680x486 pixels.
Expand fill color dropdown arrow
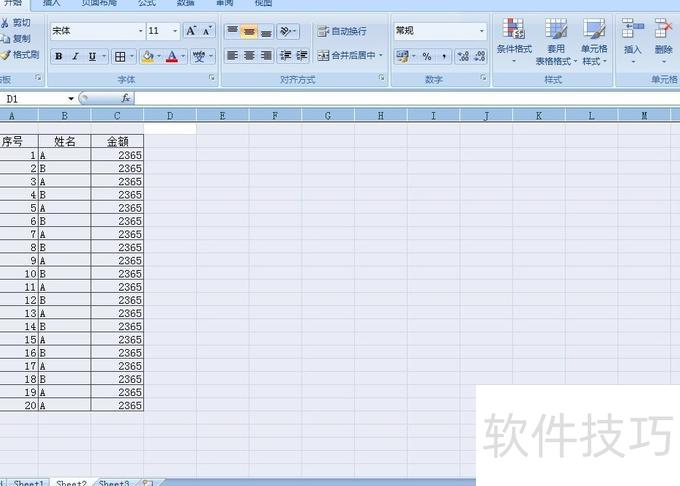pos(159,56)
